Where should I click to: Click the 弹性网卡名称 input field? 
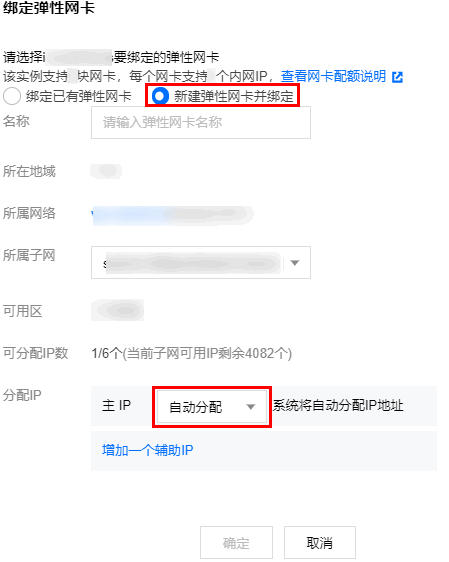click(x=201, y=122)
